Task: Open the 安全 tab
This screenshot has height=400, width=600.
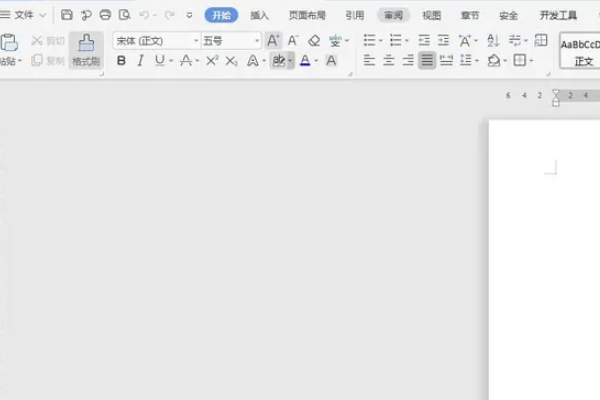Action: 508,15
